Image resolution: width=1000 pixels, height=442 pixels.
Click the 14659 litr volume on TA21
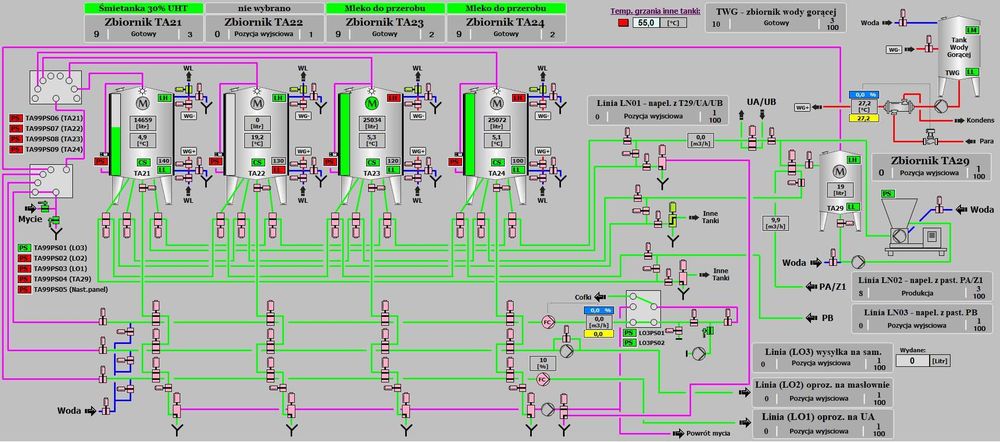142,123
